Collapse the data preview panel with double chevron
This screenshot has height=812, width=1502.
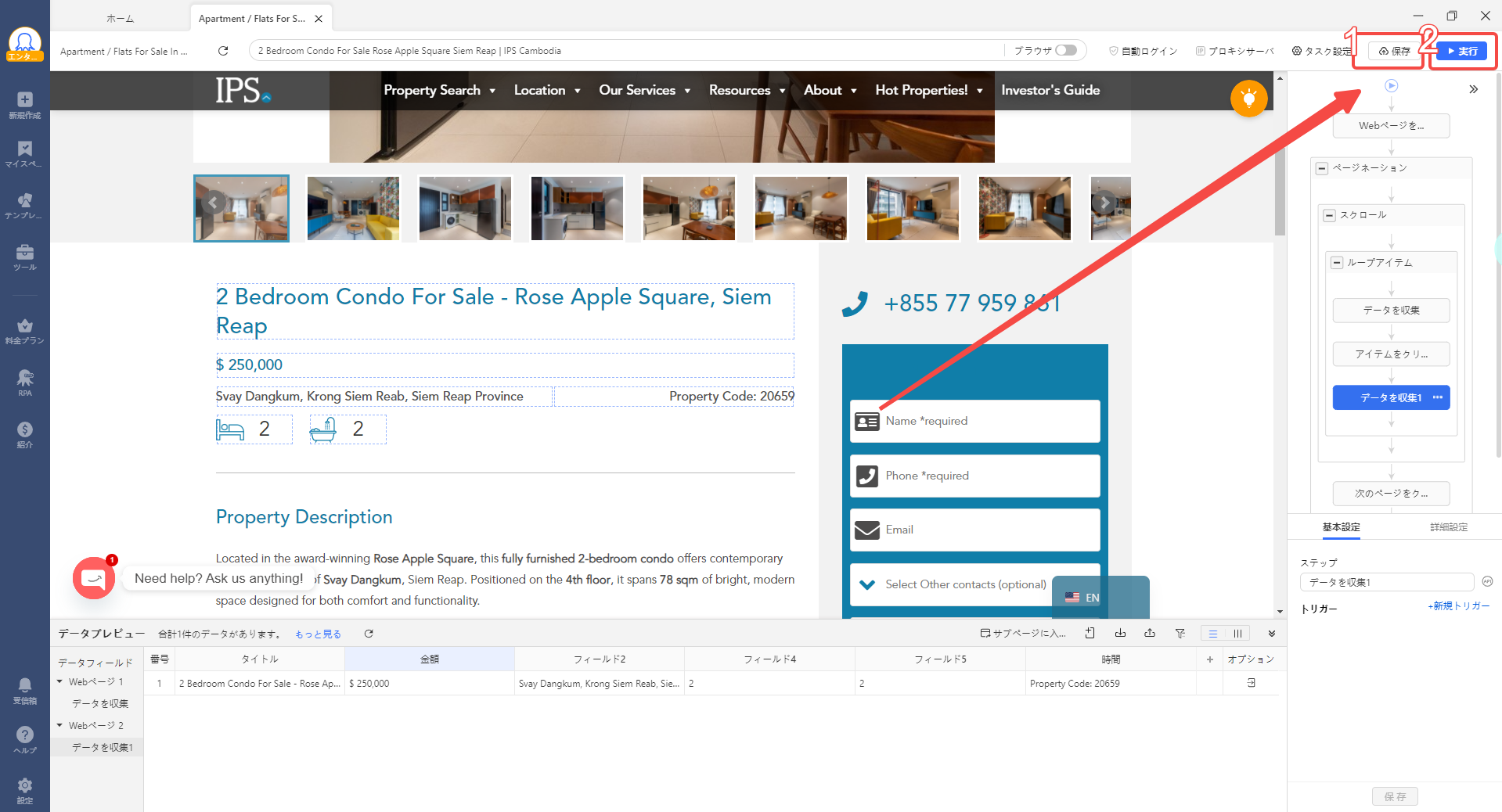pyautogui.click(x=1272, y=634)
